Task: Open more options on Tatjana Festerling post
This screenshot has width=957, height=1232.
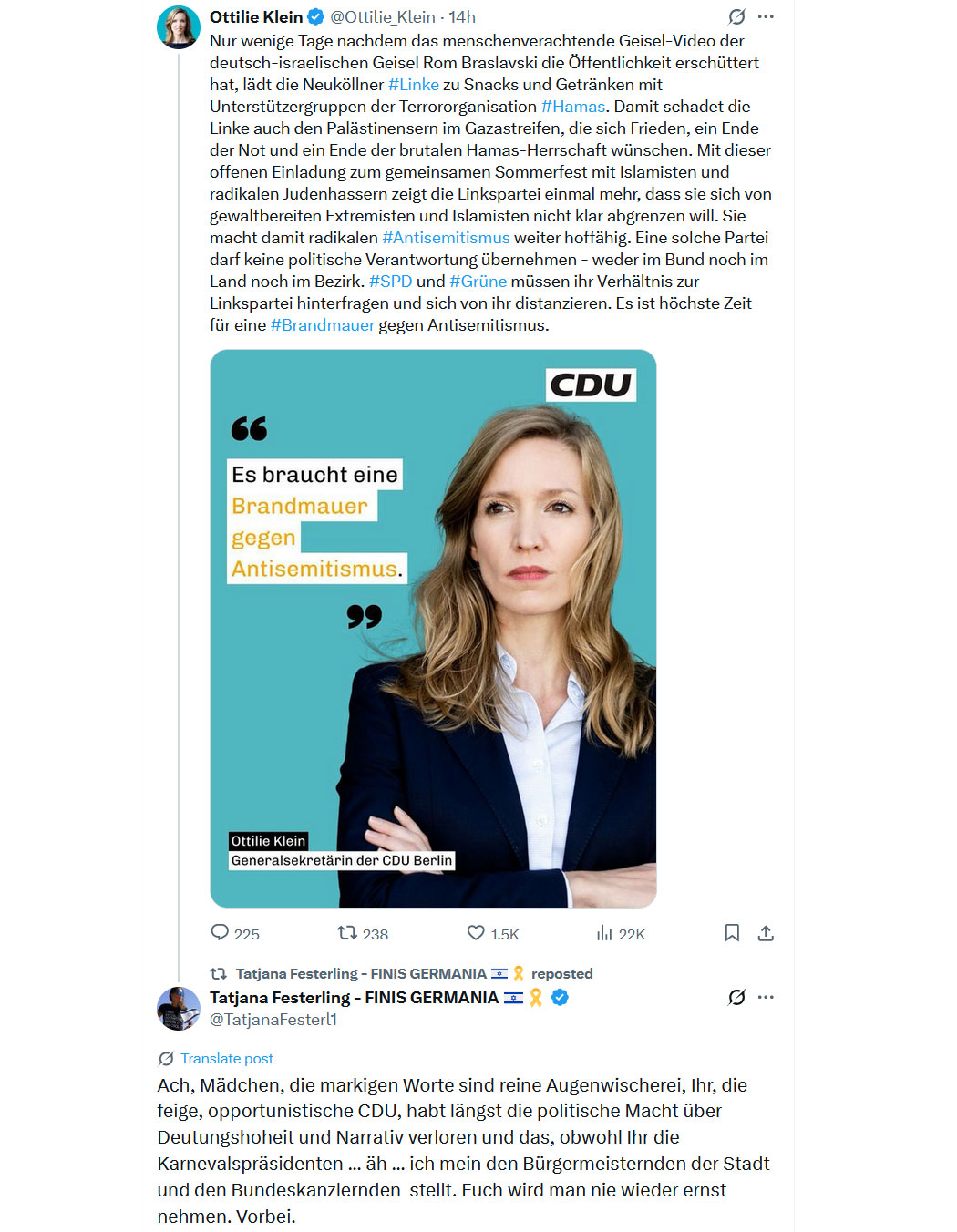Action: (766, 997)
